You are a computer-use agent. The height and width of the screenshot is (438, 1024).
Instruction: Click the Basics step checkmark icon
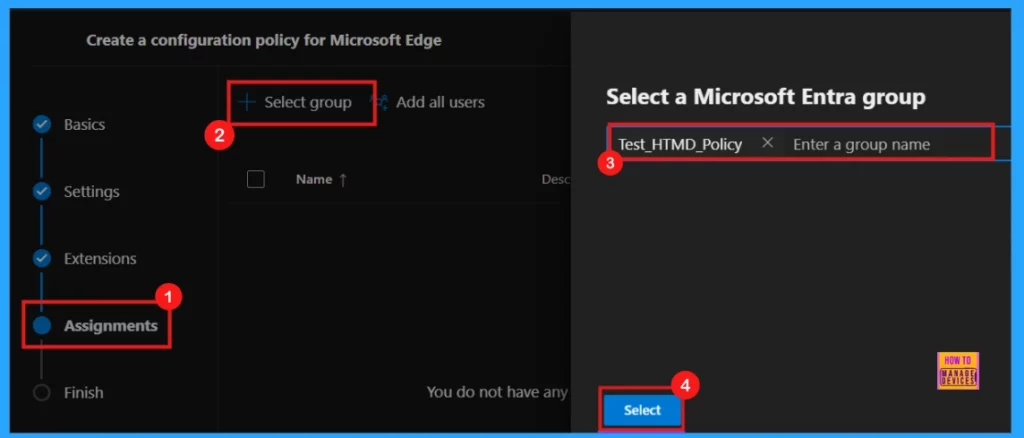coord(42,124)
